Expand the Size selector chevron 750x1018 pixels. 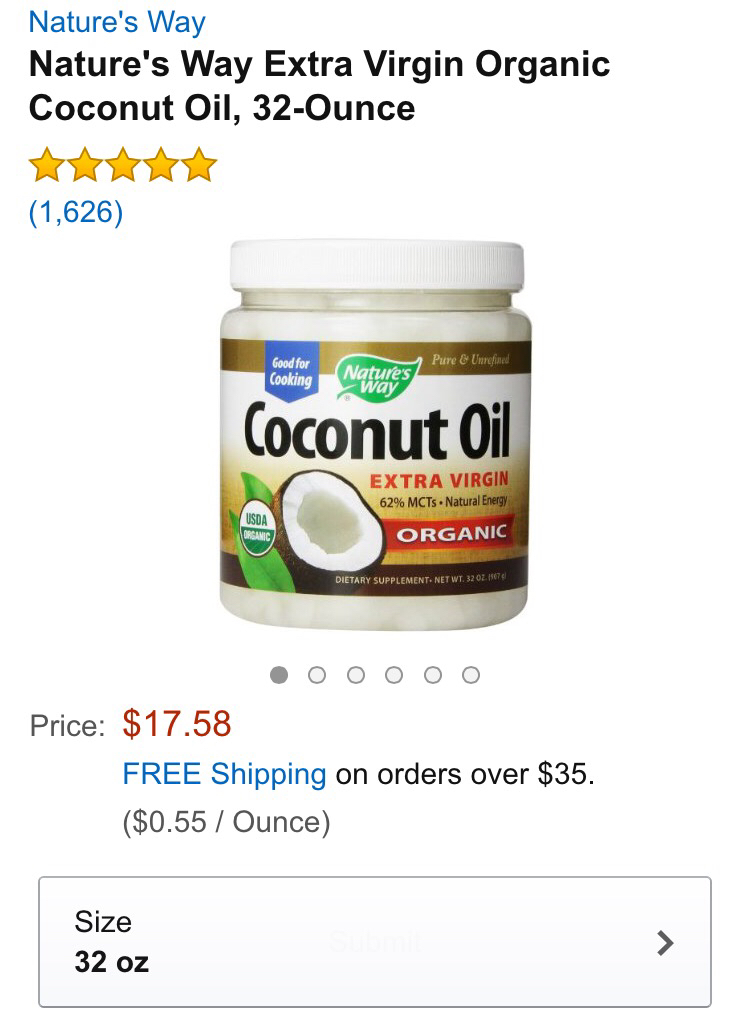pos(664,943)
